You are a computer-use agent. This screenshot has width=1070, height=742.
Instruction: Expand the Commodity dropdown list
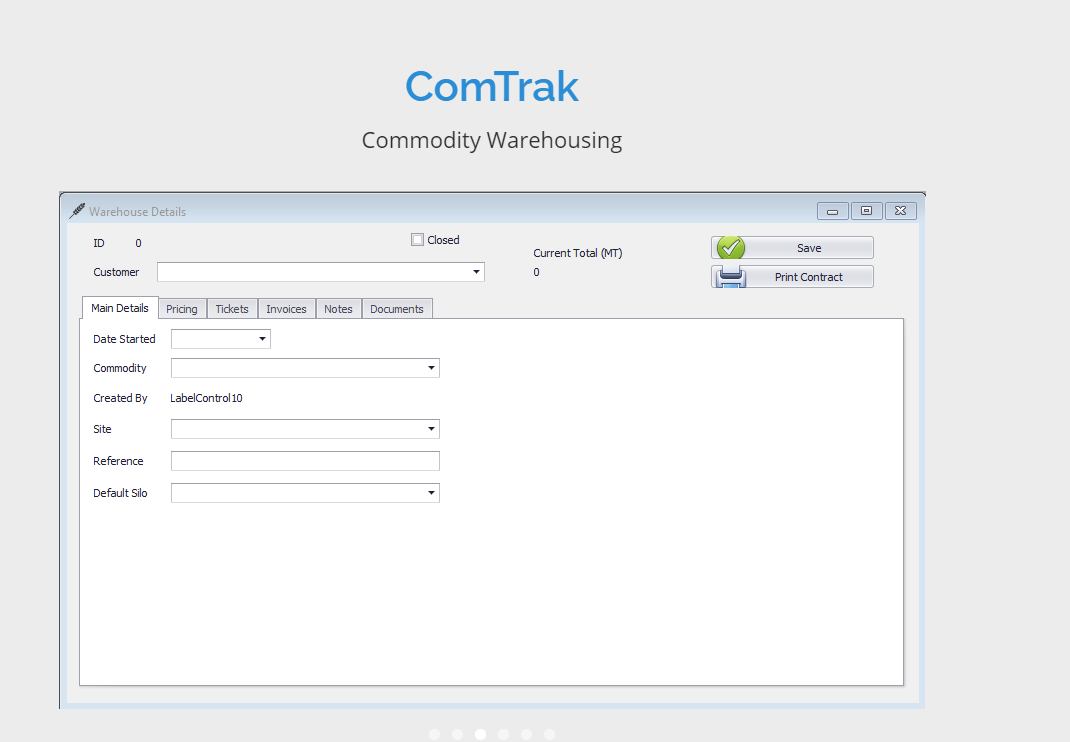[x=431, y=368]
